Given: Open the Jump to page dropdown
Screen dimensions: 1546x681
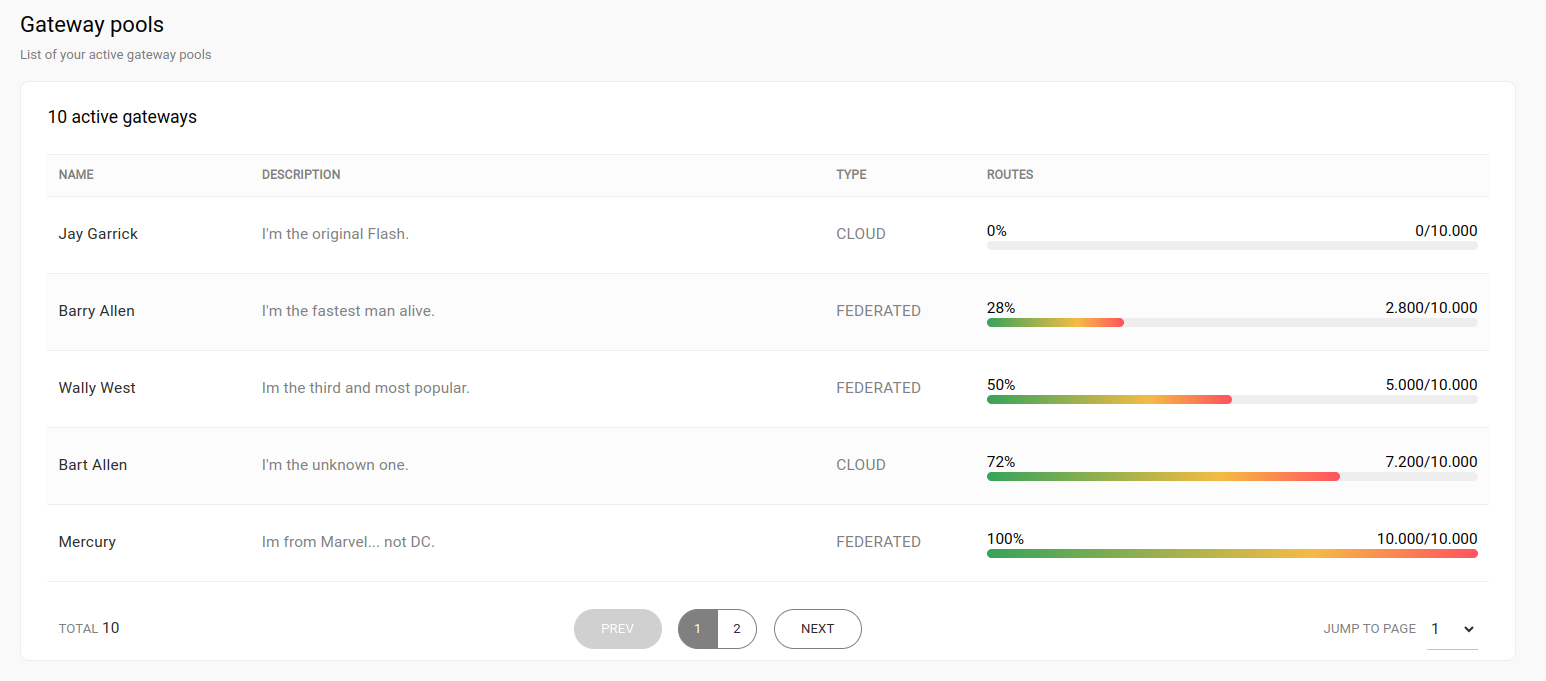Looking at the screenshot, I should tap(1452, 629).
